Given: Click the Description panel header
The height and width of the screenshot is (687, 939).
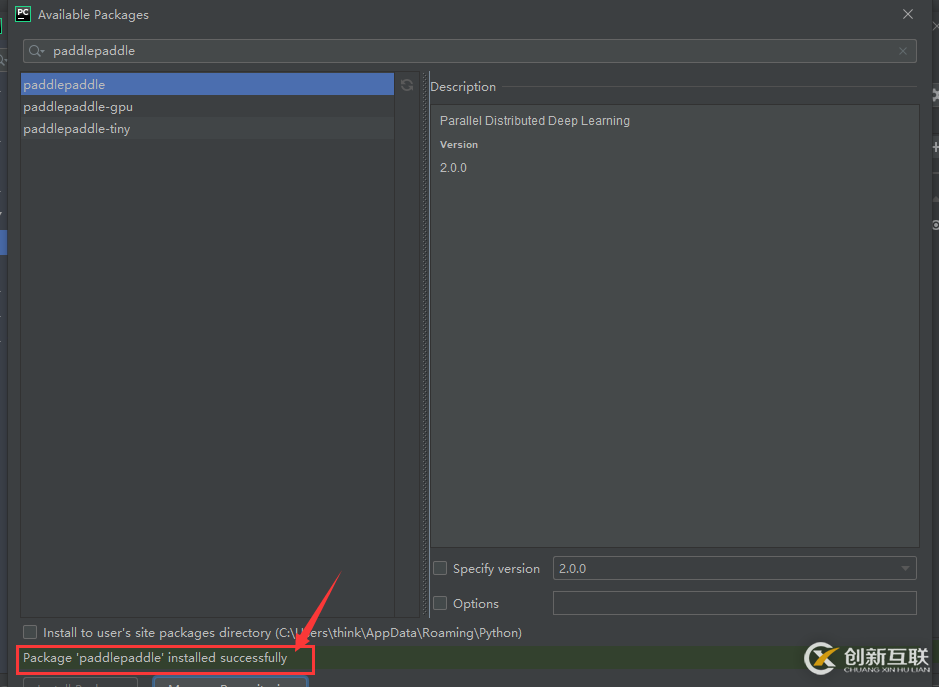Looking at the screenshot, I should [463, 87].
